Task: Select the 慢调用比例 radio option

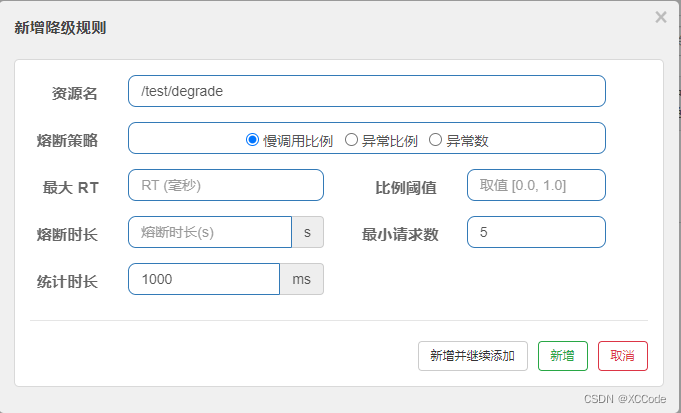Action: pyautogui.click(x=252, y=140)
